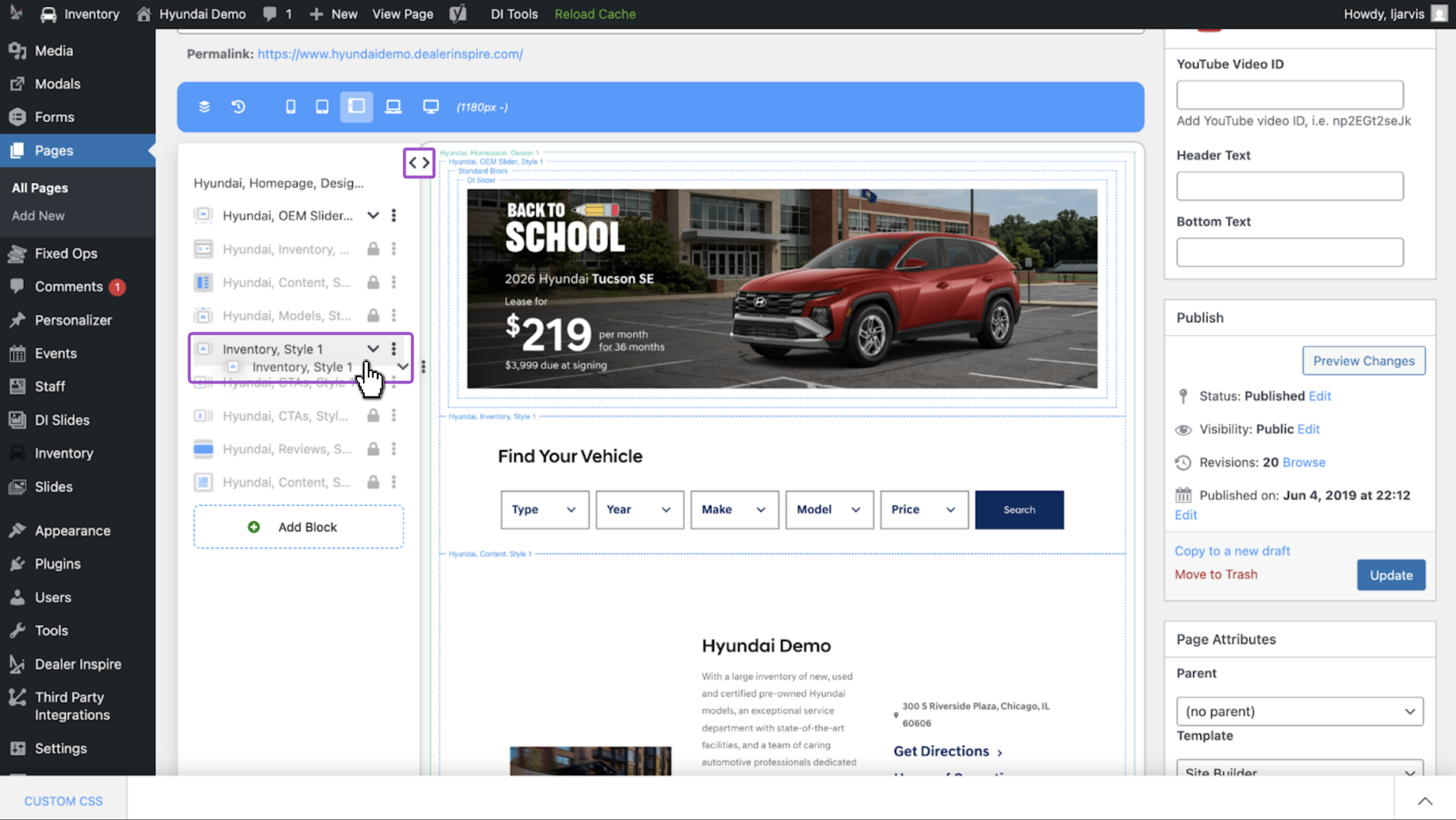
Task: Click the Tools wrench icon
Action: coord(18,631)
